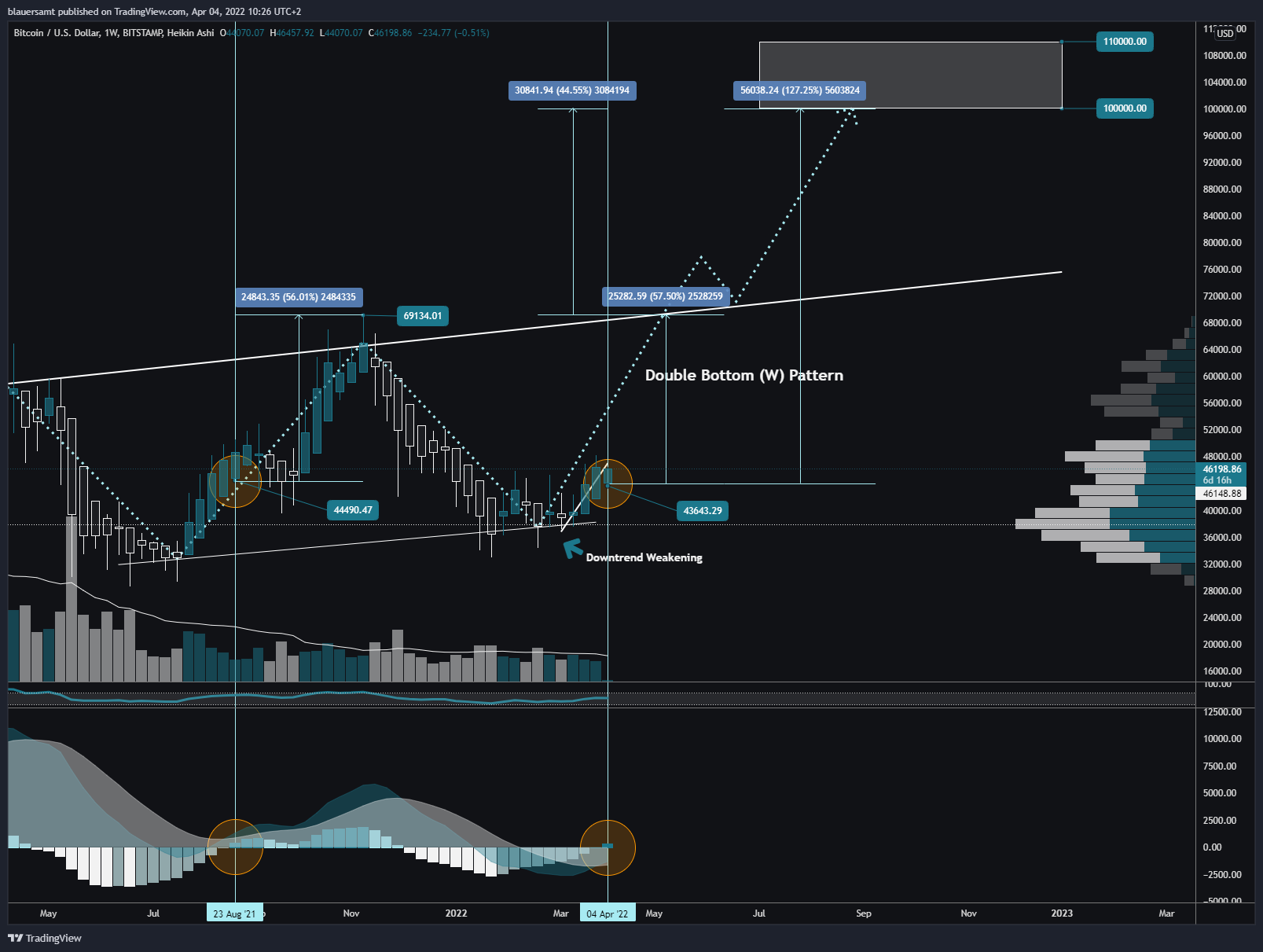
Task: Click the orange circle on August 2021 candles
Action: (235, 481)
